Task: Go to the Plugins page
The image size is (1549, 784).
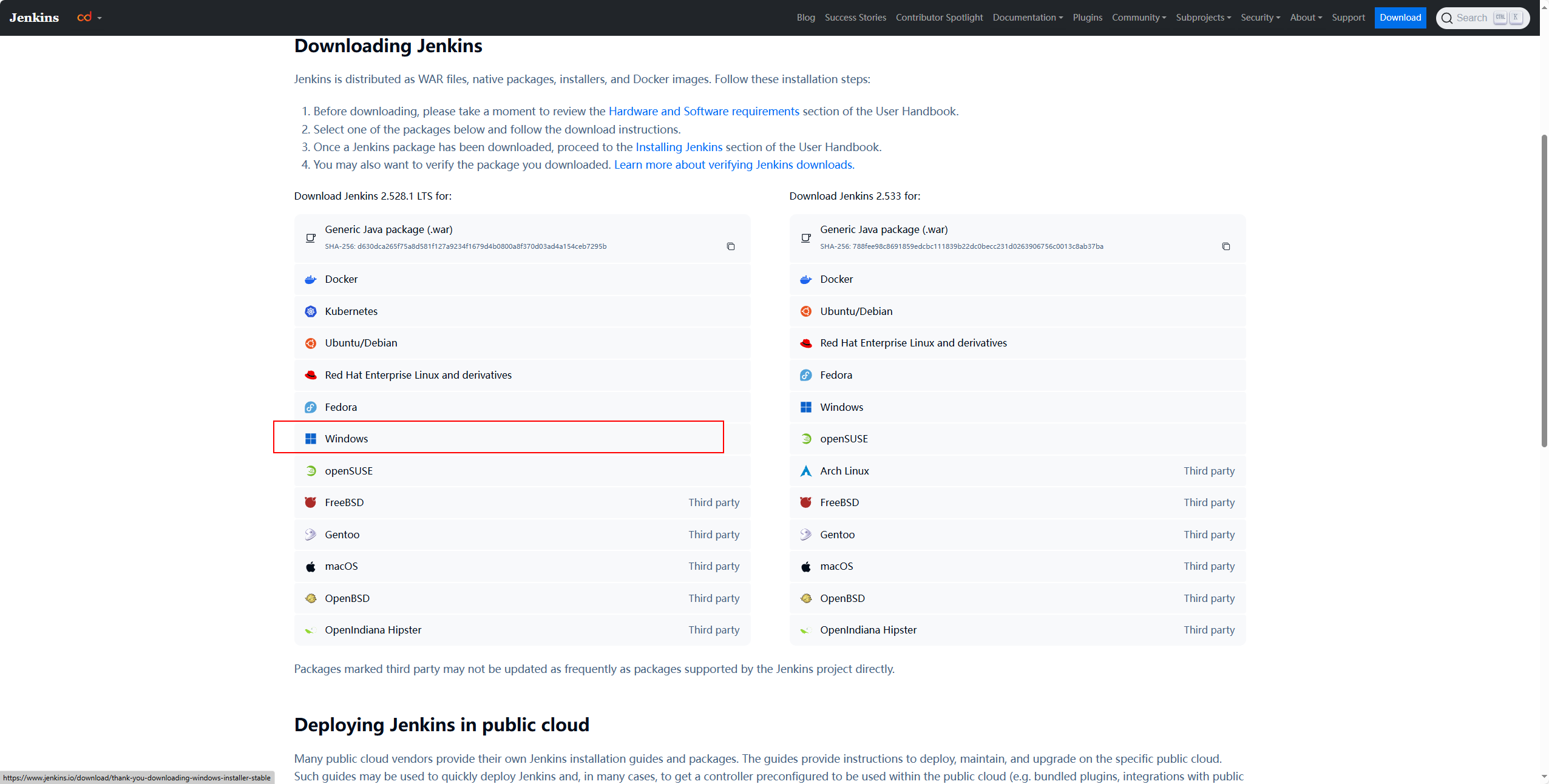Action: coord(1087,18)
